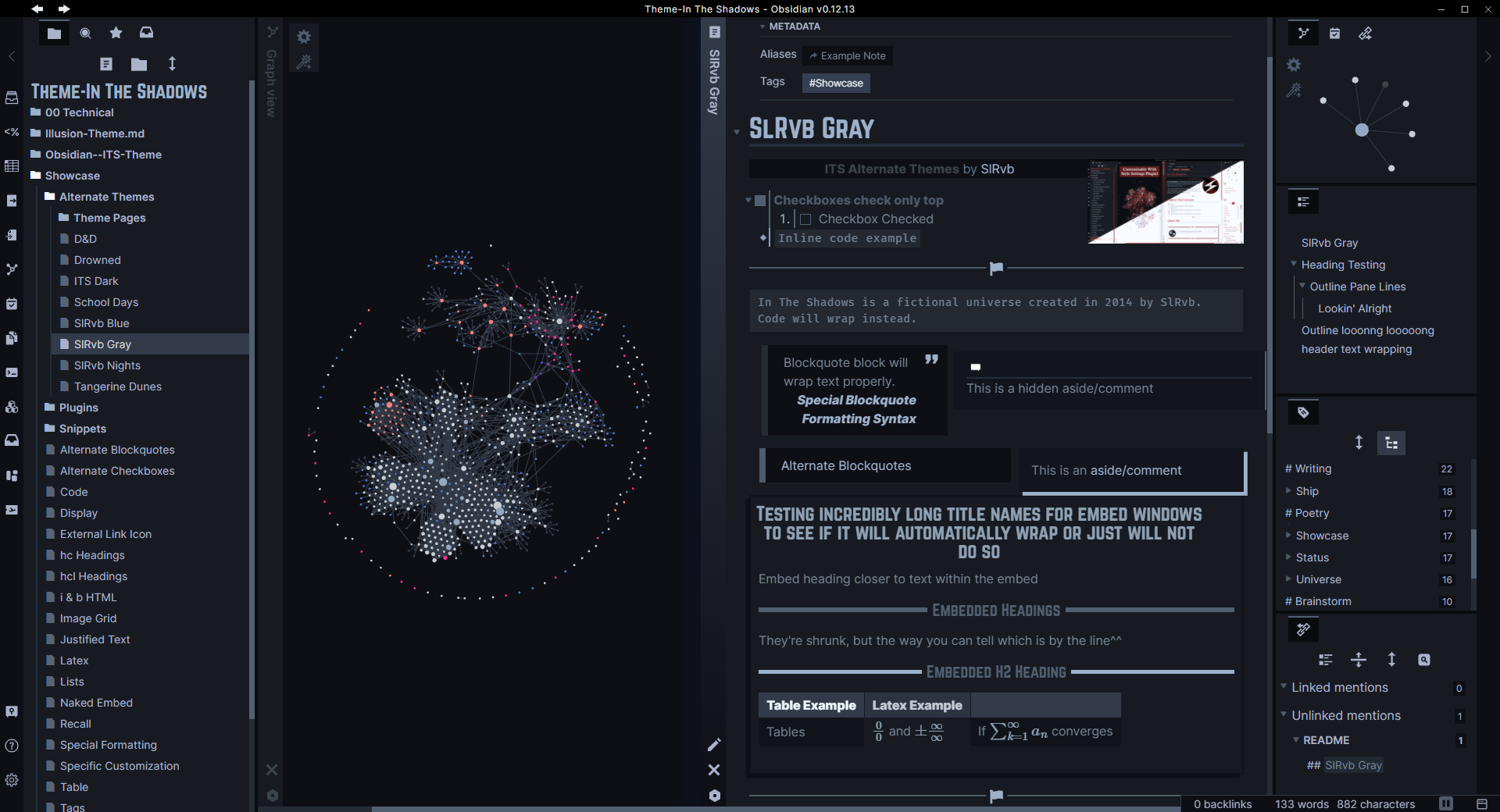
Task: Collapse Linked mentions section
Action: point(1284,686)
